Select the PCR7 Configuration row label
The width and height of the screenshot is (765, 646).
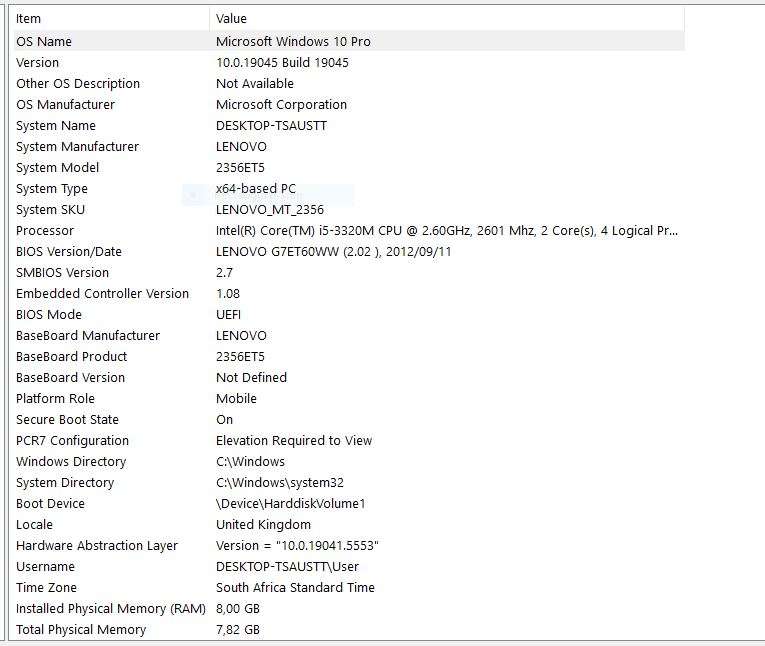click(72, 440)
